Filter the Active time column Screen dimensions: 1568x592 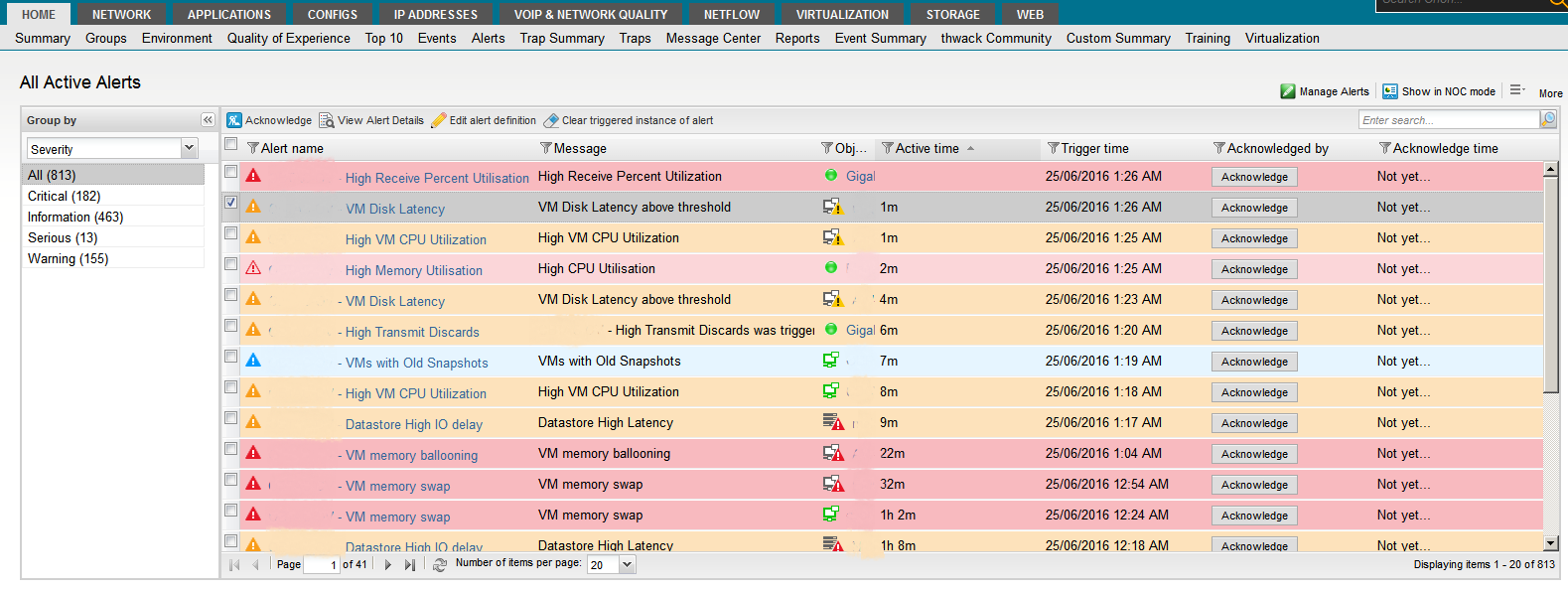click(888, 148)
